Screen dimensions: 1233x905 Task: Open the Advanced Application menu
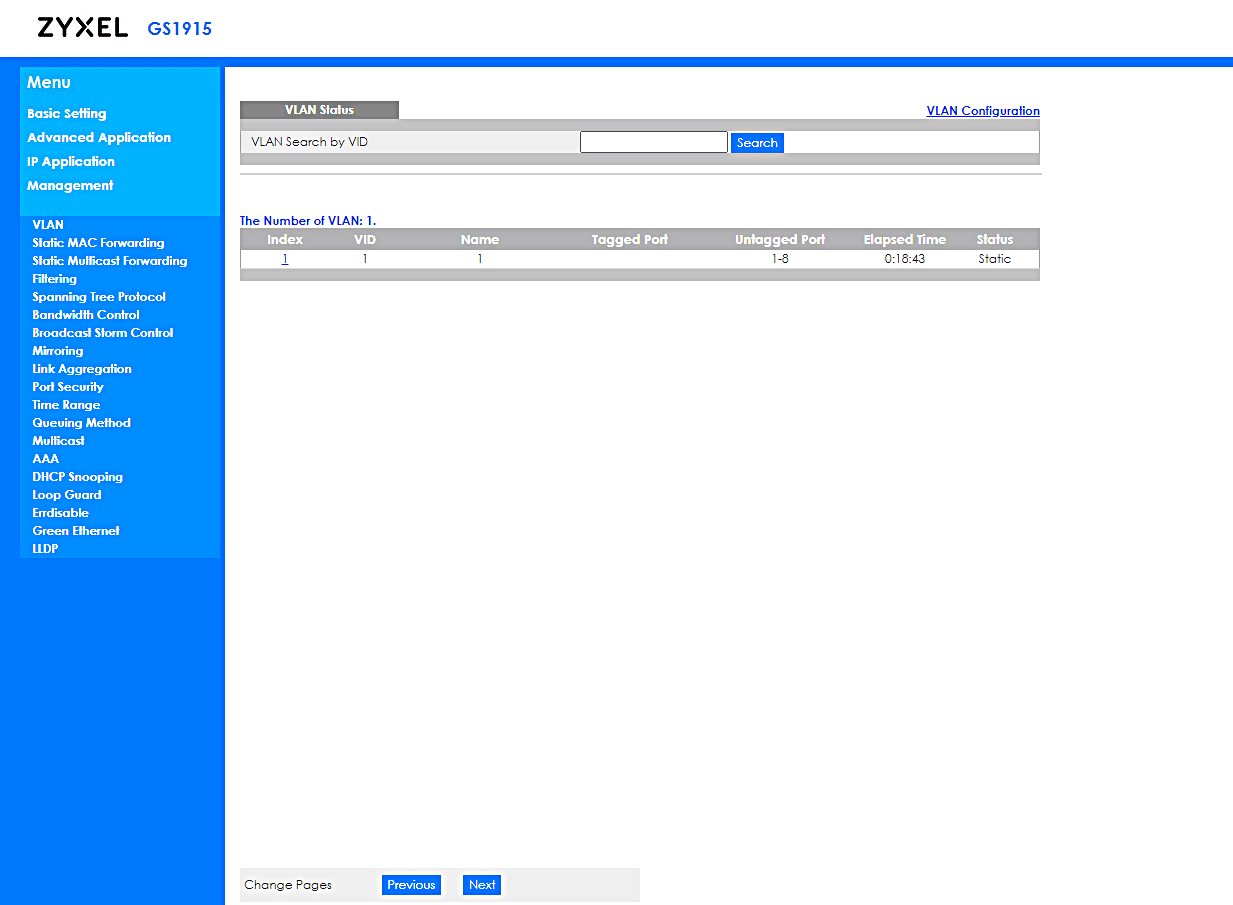click(99, 138)
